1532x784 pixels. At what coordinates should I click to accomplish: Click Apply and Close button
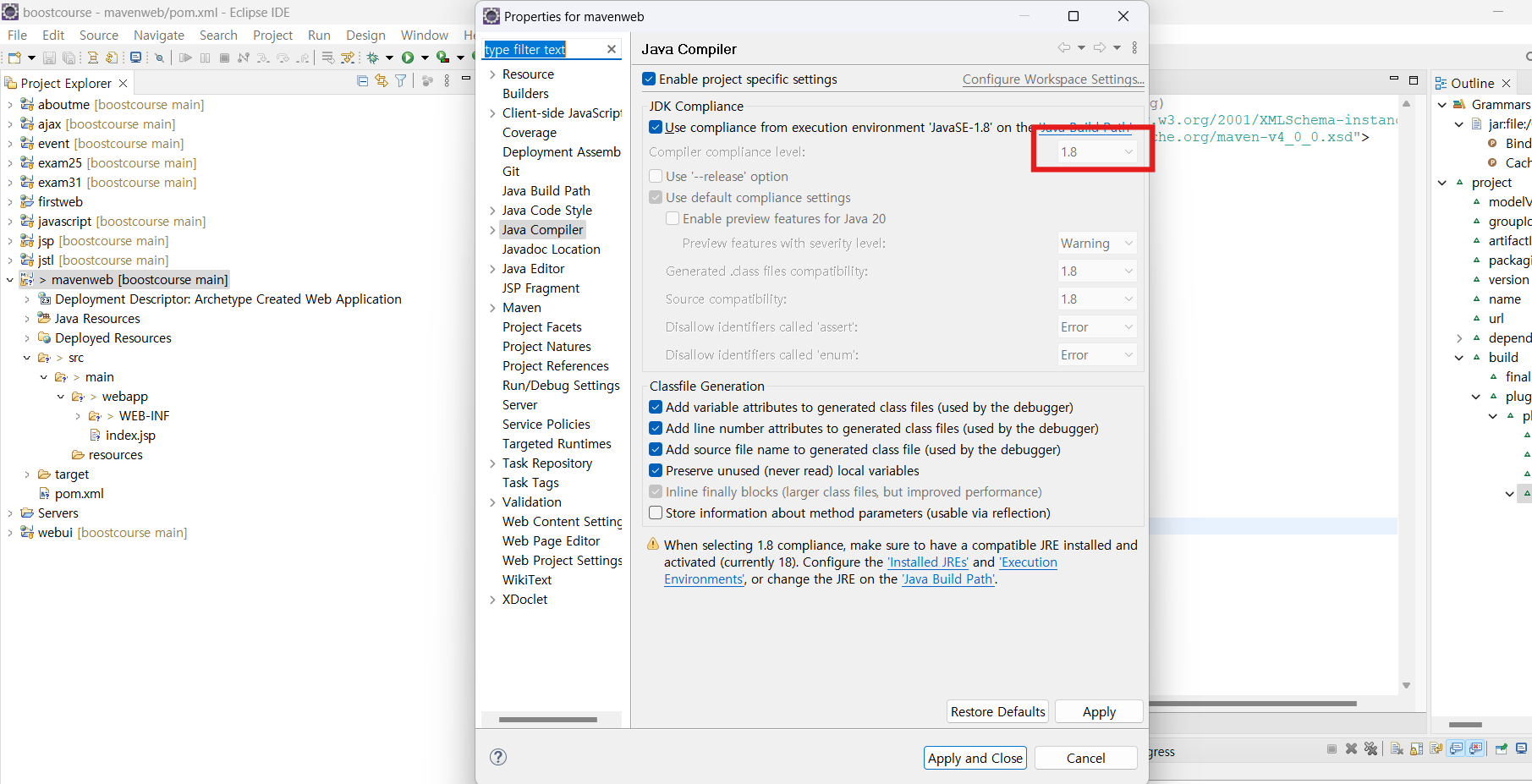[975, 758]
